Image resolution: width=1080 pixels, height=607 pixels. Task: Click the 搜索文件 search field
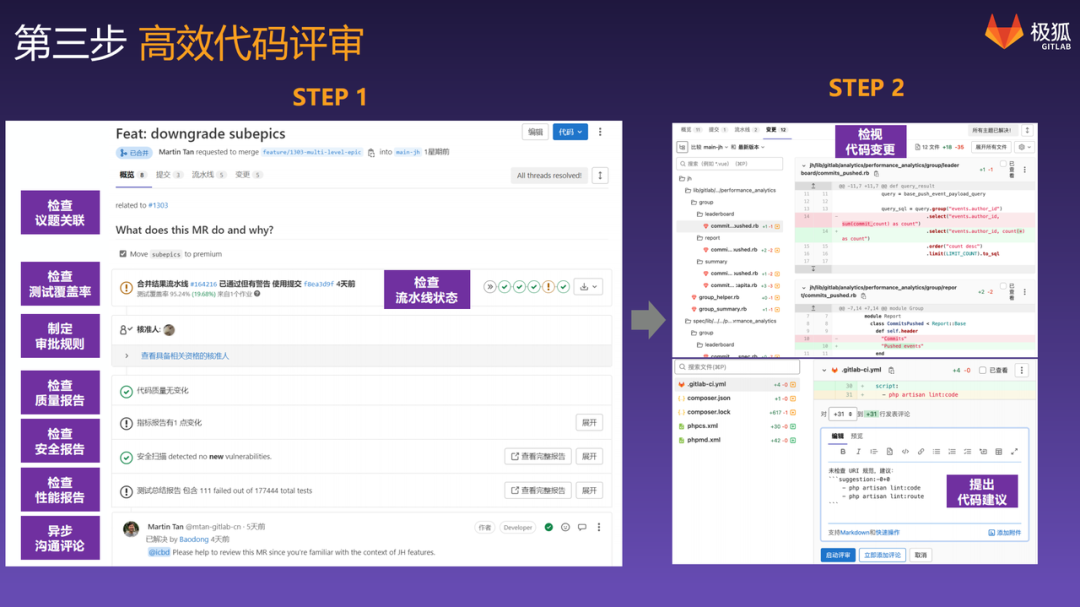(737, 367)
